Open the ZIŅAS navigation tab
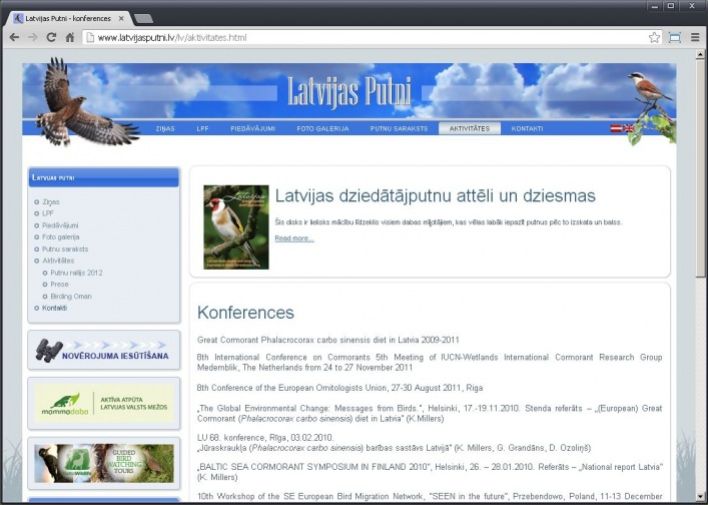The width and height of the screenshot is (708, 505). pos(165,129)
